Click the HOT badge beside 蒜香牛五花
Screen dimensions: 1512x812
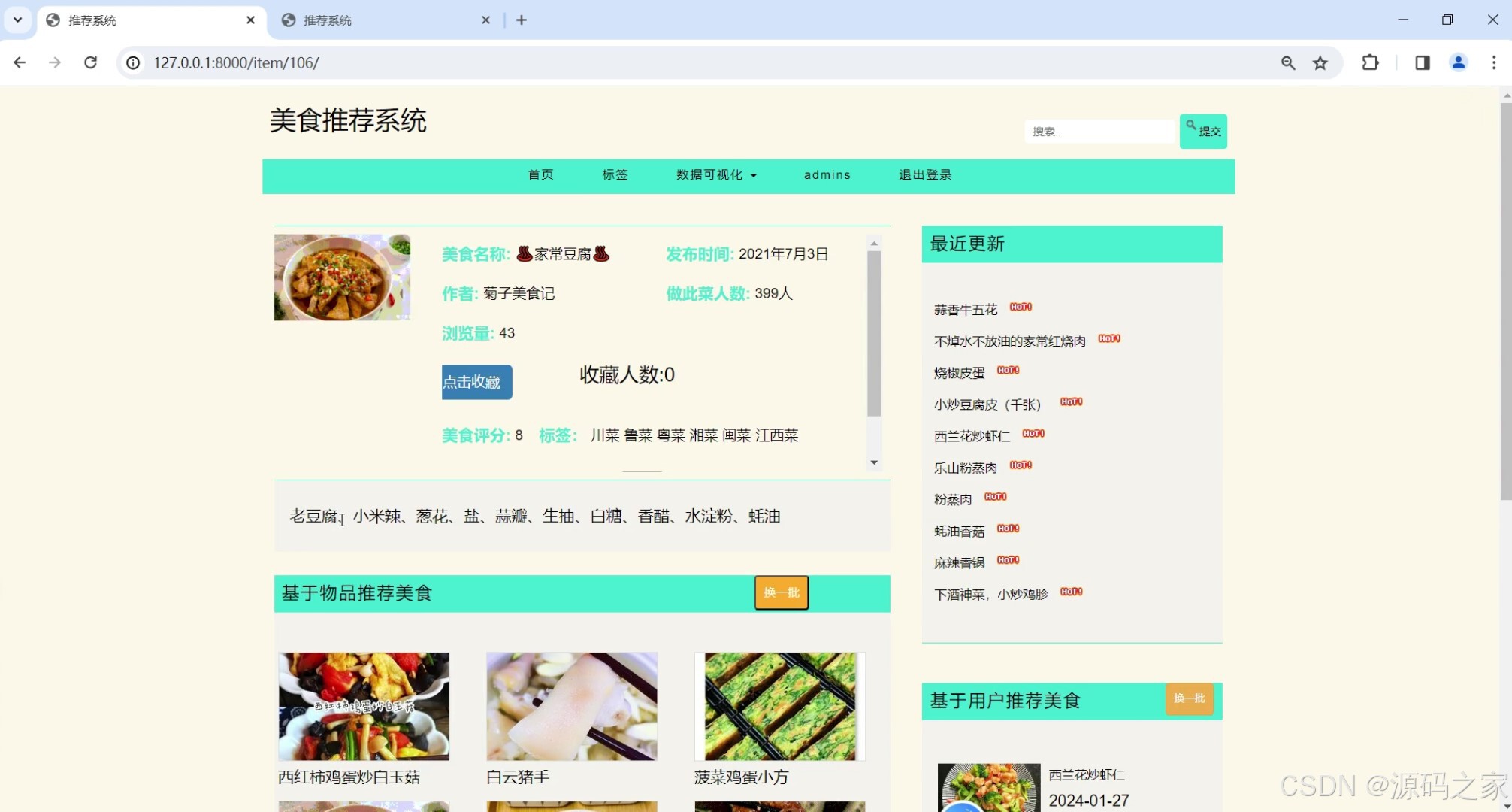[x=1022, y=307]
